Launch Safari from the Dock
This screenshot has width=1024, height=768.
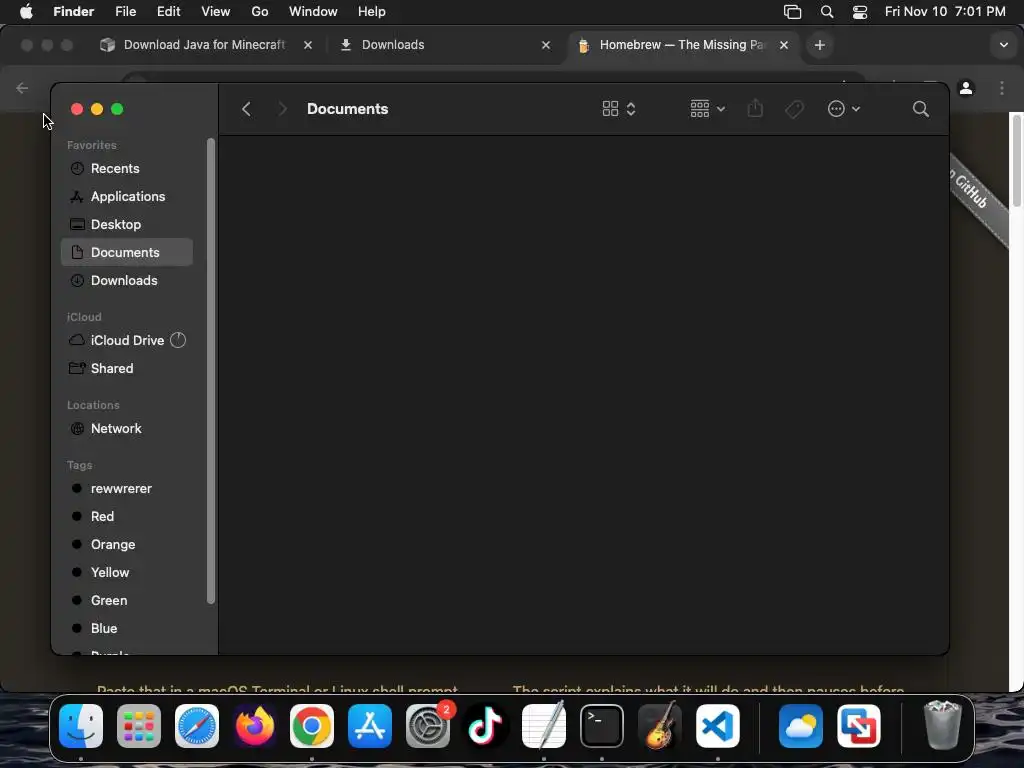(197, 726)
